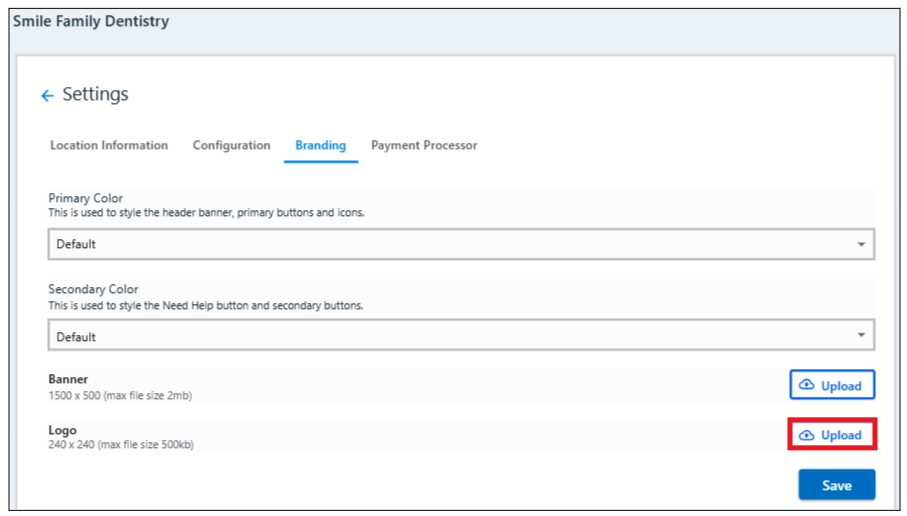Viewport: 907px width, 516px height.
Task: Click the Secondary Color label
Action: [x=93, y=289]
